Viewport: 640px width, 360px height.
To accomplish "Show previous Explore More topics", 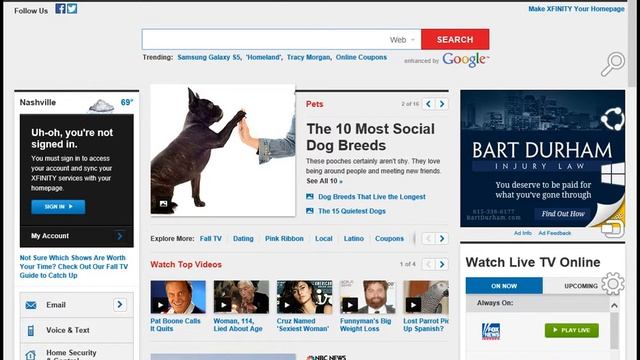I will pyautogui.click(x=428, y=238).
